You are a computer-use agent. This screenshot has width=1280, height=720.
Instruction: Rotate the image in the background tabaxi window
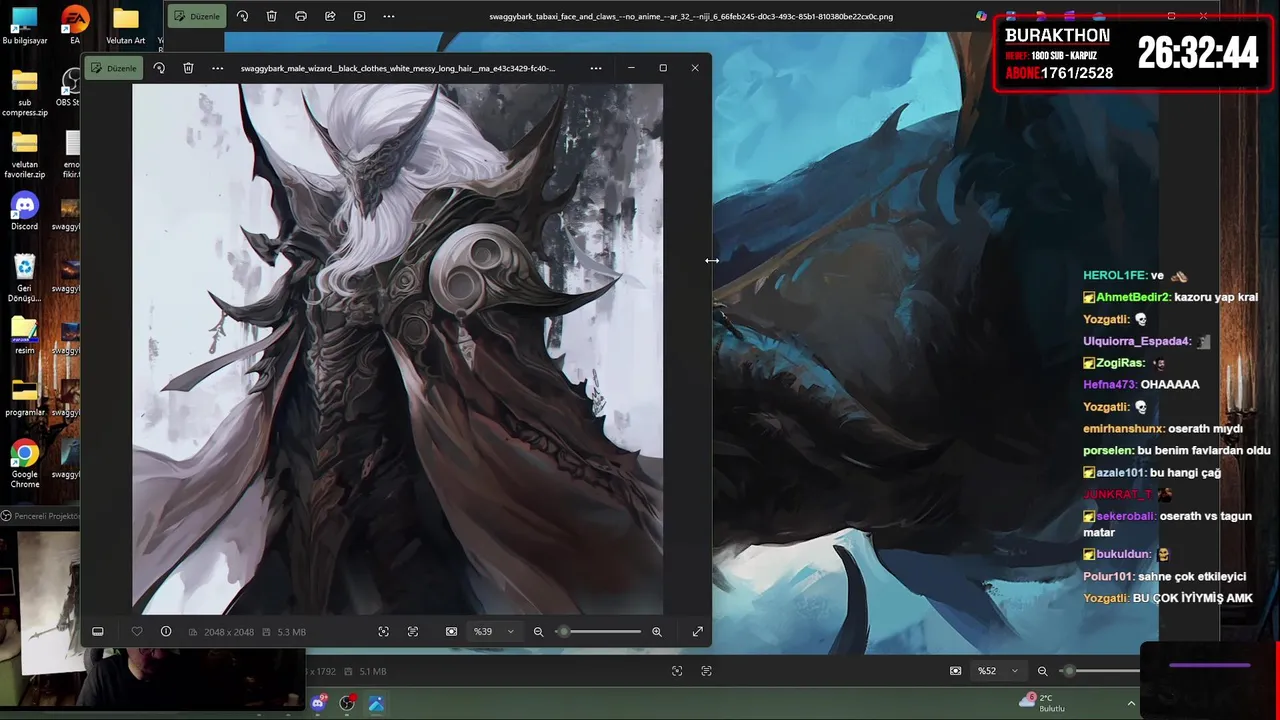tap(242, 16)
